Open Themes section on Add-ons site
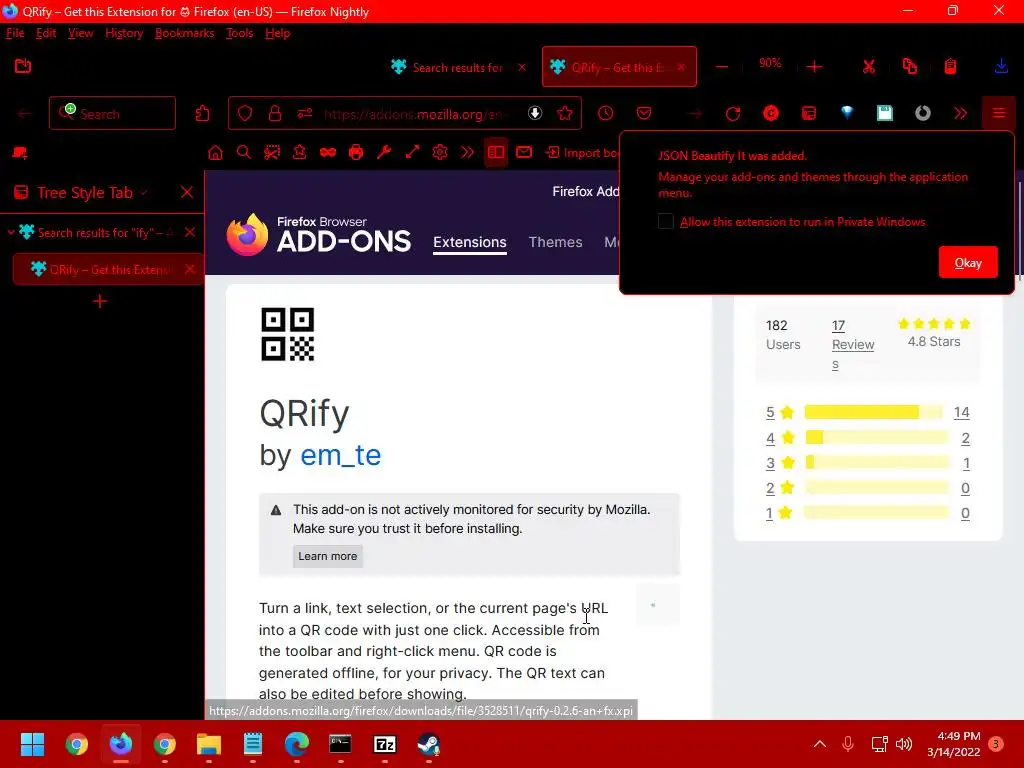This screenshot has width=1024, height=768. pyautogui.click(x=555, y=242)
